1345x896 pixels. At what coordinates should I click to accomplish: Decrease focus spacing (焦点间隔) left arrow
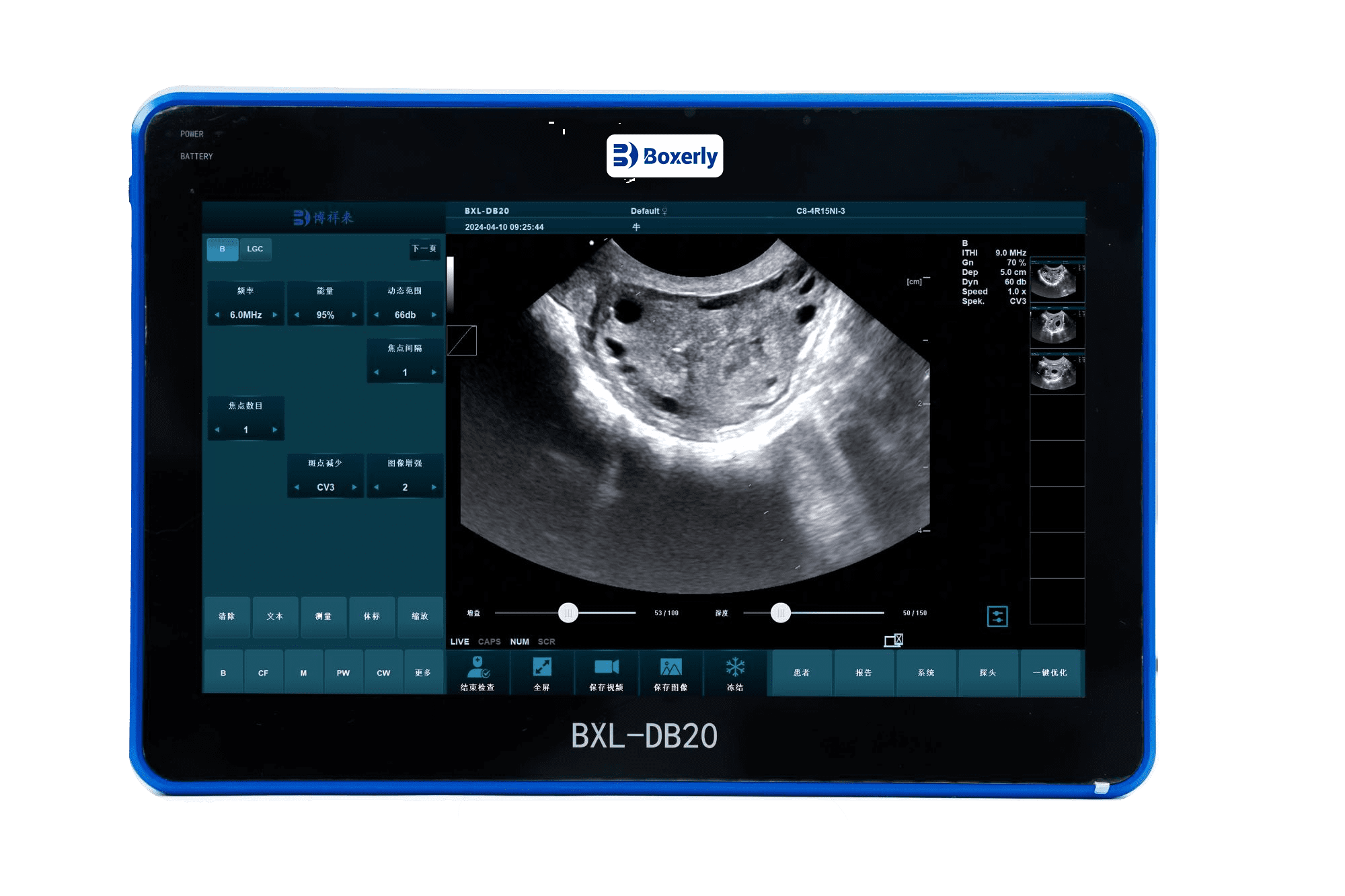[376, 372]
